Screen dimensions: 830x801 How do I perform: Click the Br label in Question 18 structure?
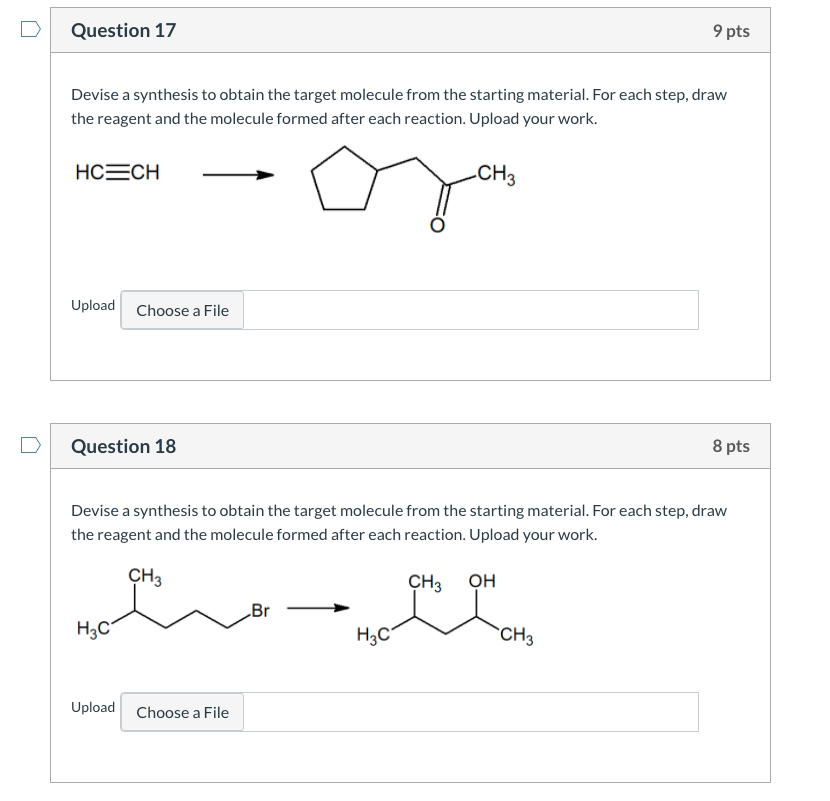(259, 609)
